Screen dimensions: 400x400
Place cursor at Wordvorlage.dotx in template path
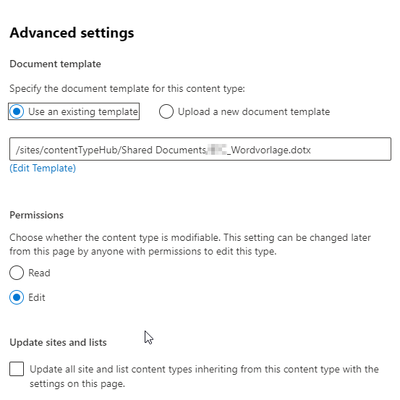pyautogui.click(x=271, y=150)
